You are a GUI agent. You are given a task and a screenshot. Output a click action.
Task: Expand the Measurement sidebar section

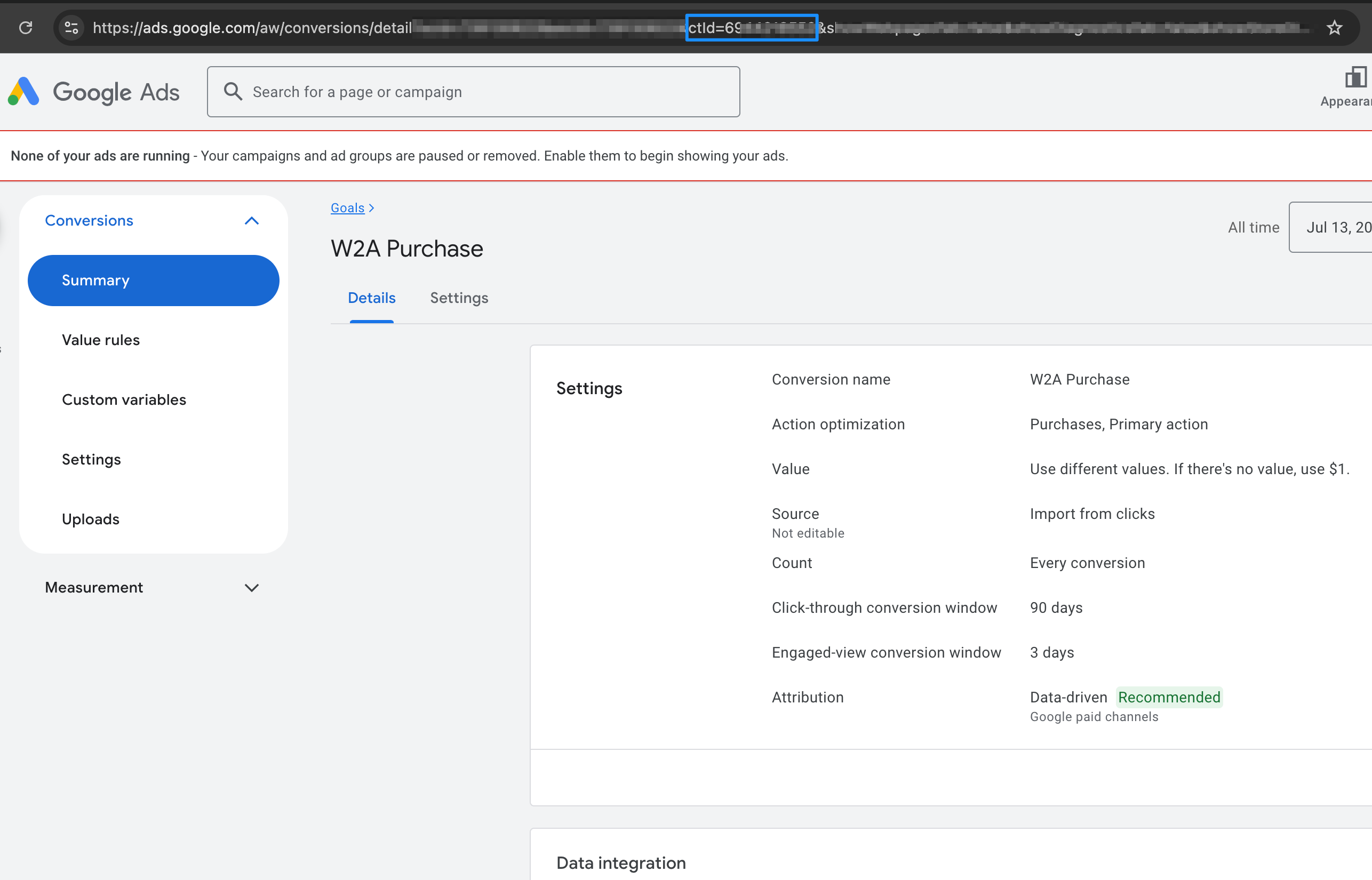[252, 587]
